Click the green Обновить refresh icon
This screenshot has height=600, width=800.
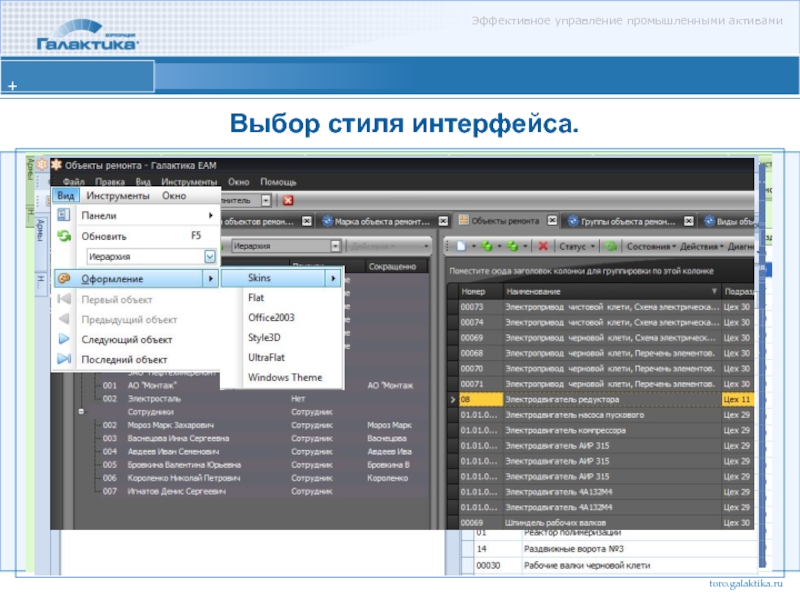(63, 236)
